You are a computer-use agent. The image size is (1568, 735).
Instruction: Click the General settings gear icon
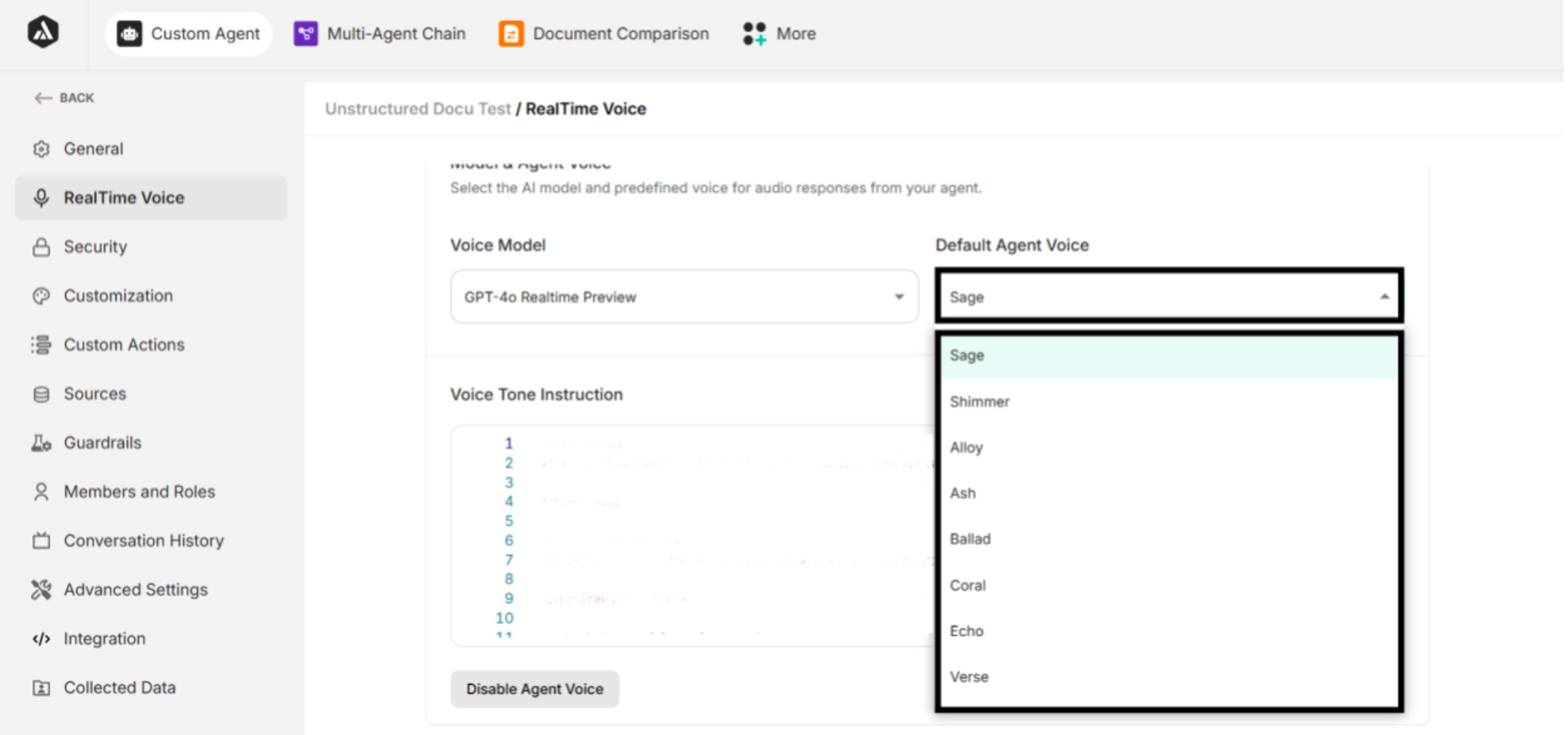pyautogui.click(x=41, y=148)
